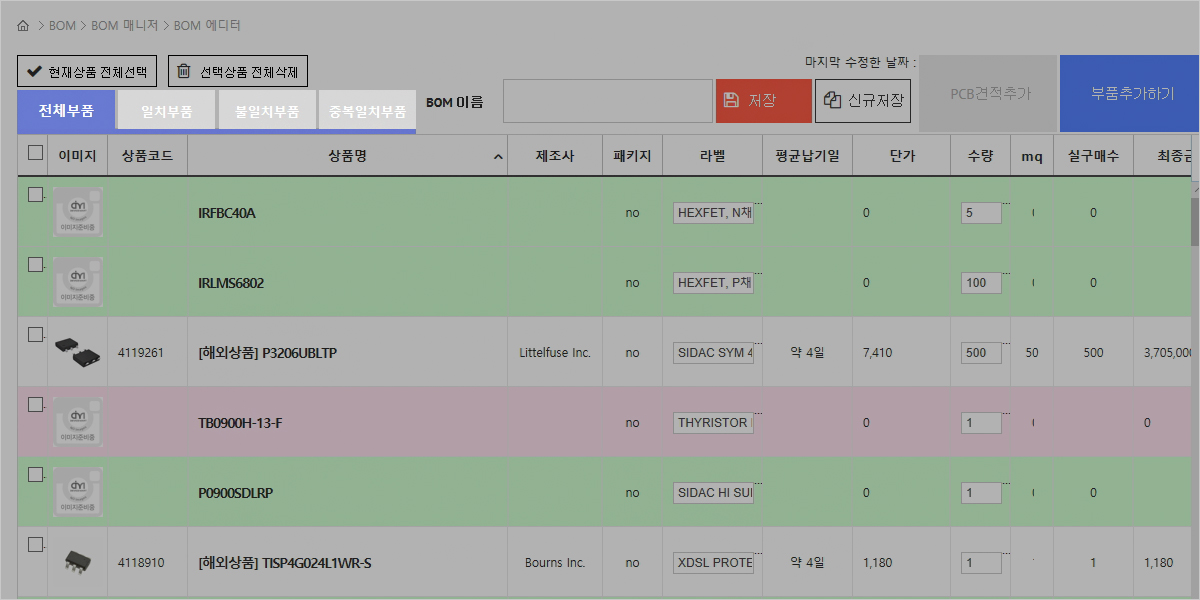1200x600 pixels.
Task: Toggle the select-all checkbox in table header
Action: tap(36, 153)
